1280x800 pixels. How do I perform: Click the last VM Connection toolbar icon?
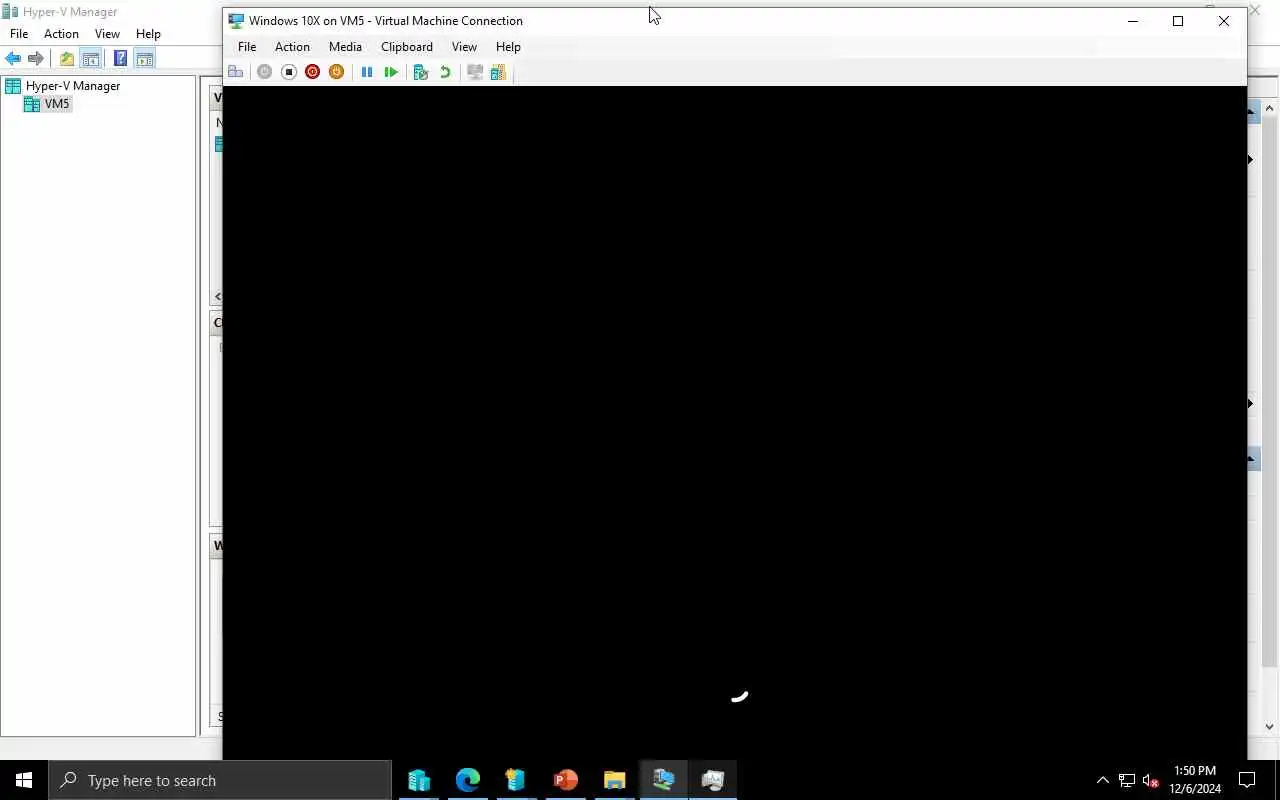click(498, 72)
